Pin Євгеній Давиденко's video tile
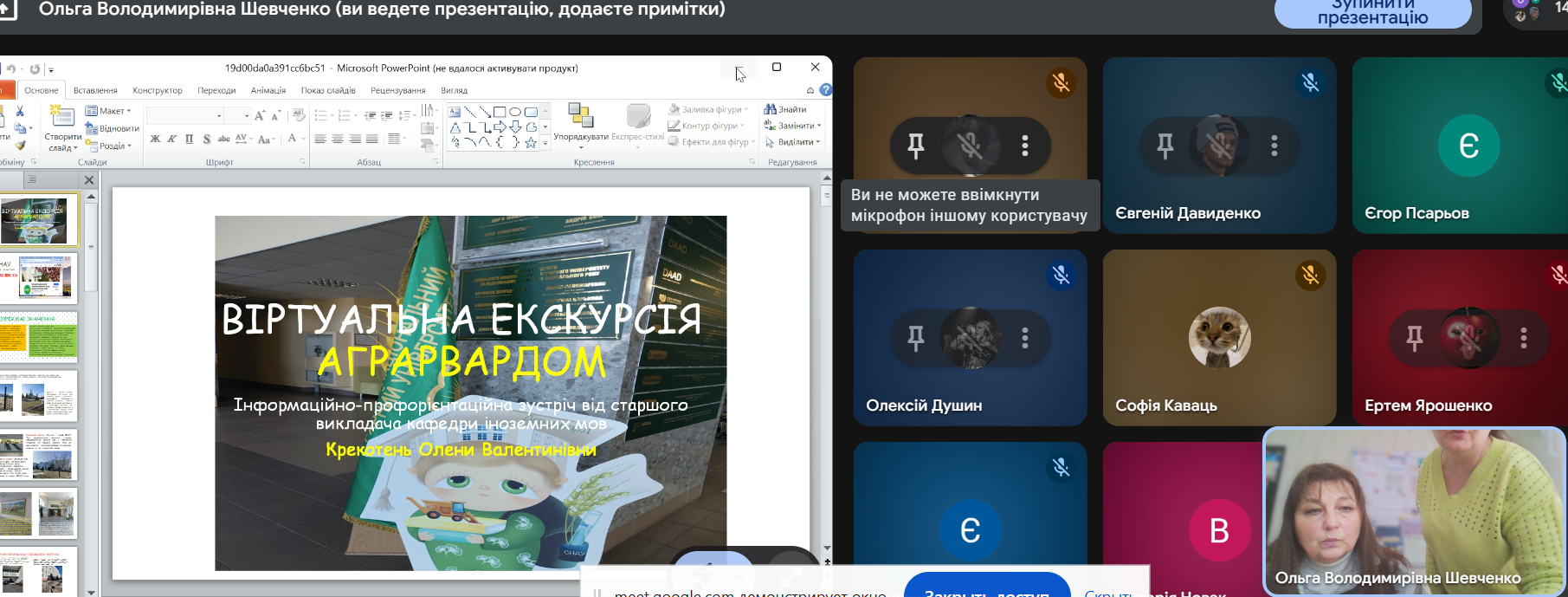The image size is (1568, 597). coord(1165,146)
